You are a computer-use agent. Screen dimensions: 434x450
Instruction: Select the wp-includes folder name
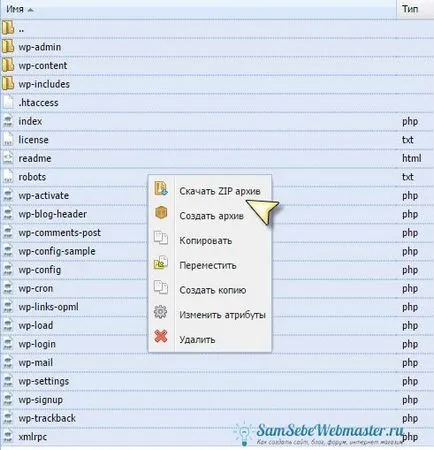[x=44, y=84]
